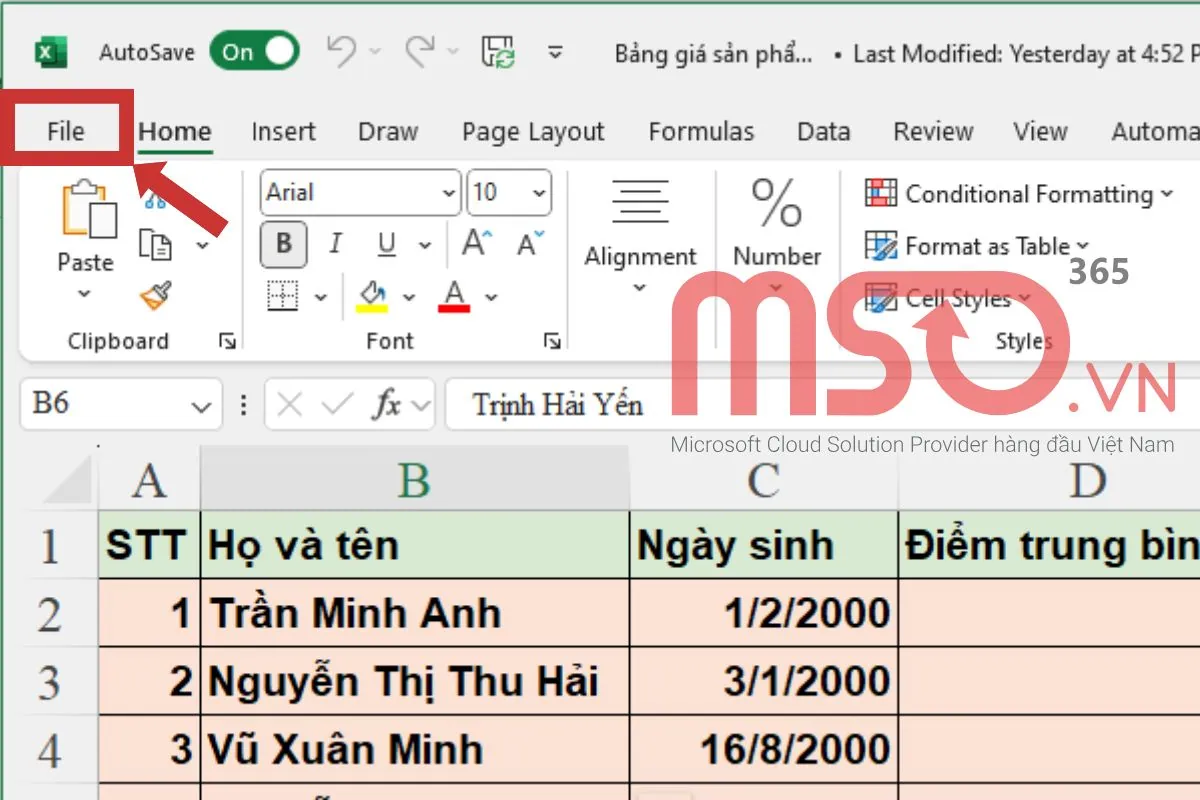Screen dimensions: 1200x800
Task: Click the Undo icon
Action: click(340, 52)
